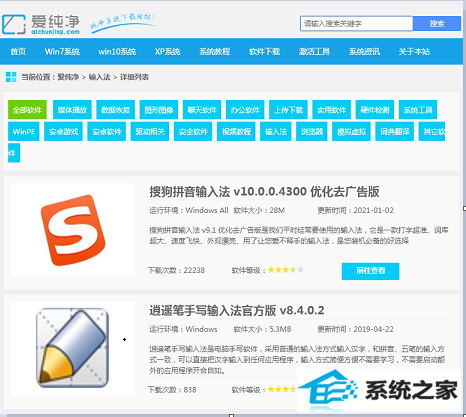Select the green 全部软件 category tag
Image resolution: width=466 pixels, height=417 pixels.
pos(27,110)
